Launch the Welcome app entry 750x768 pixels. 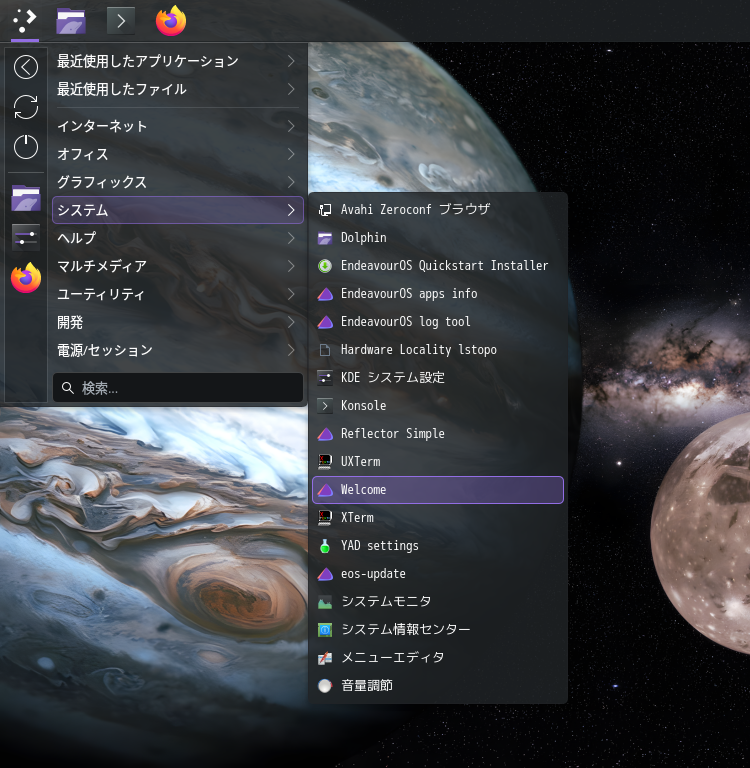(x=438, y=490)
